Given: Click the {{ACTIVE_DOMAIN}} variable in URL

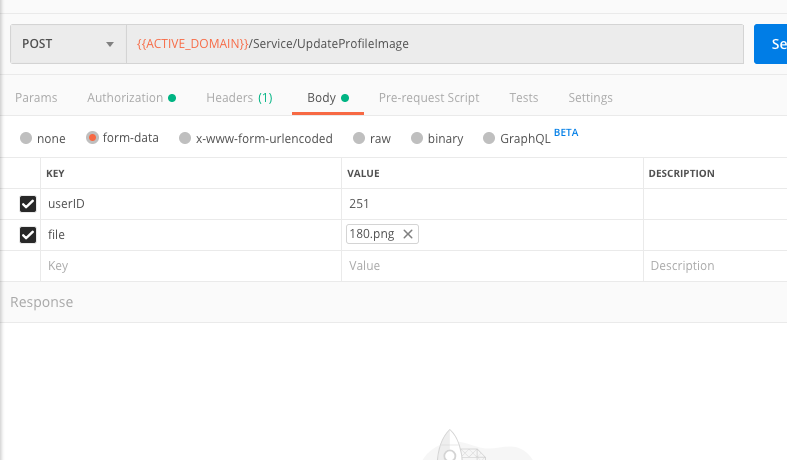Looking at the screenshot, I should pyautogui.click(x=193, y=44).
